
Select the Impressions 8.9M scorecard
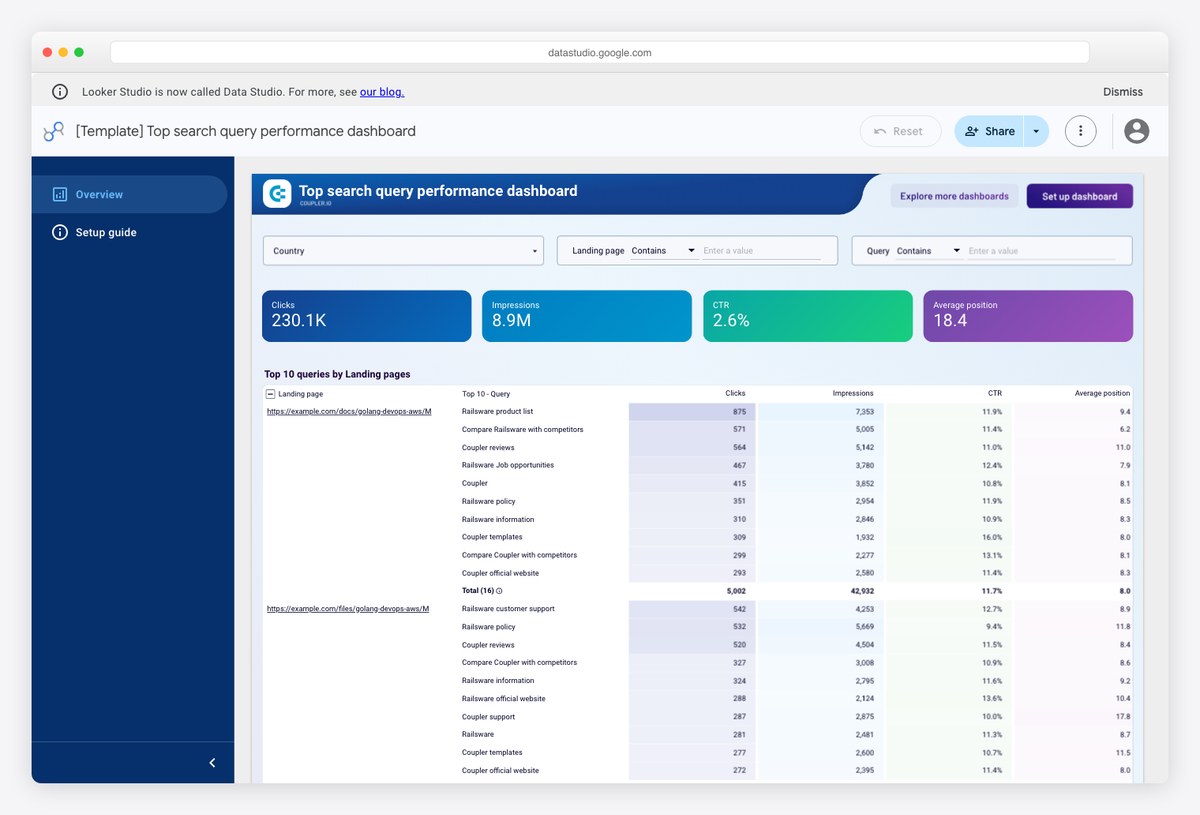587,316
